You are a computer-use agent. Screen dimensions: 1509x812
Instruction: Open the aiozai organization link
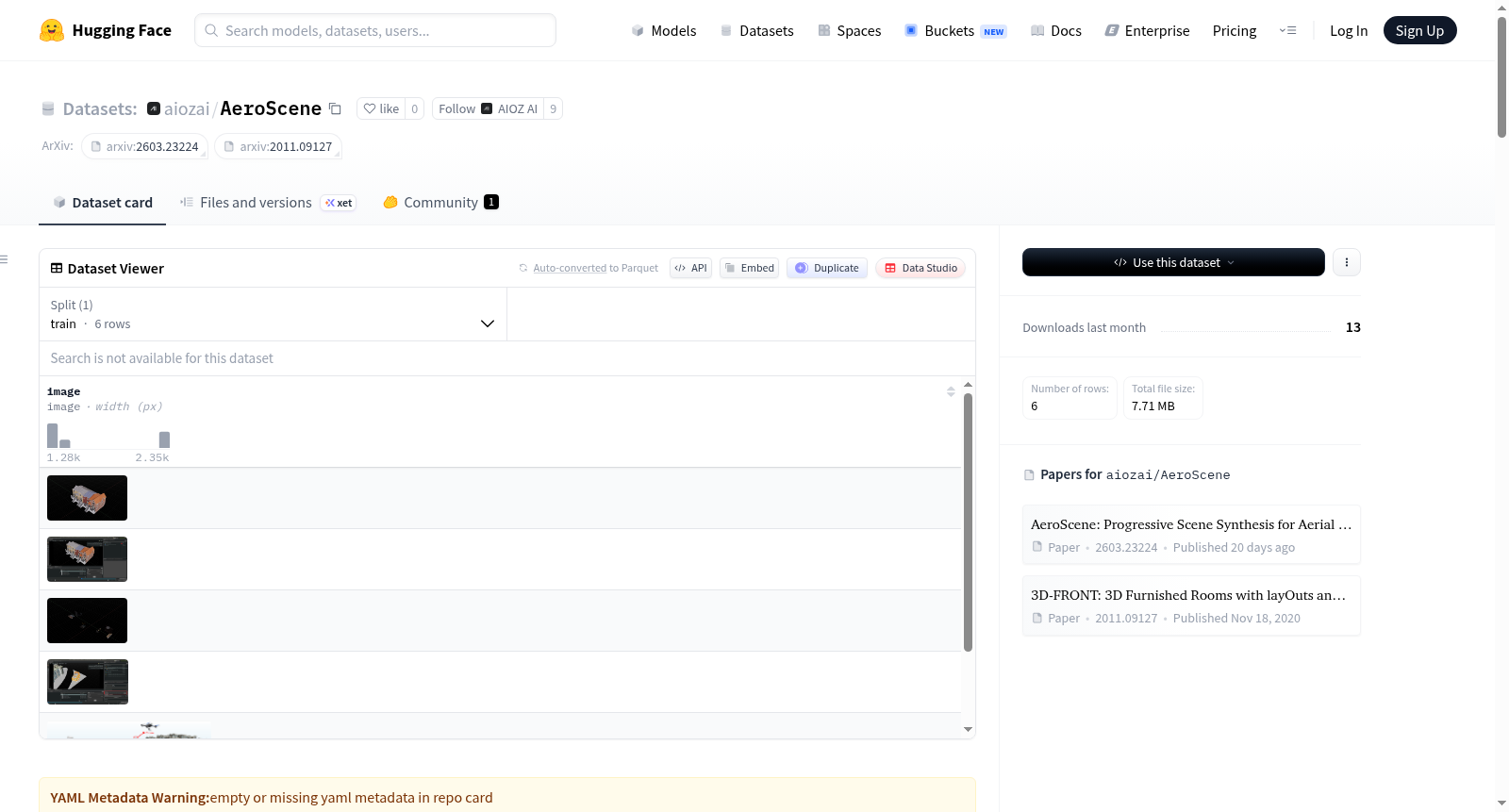pos(187,108)
